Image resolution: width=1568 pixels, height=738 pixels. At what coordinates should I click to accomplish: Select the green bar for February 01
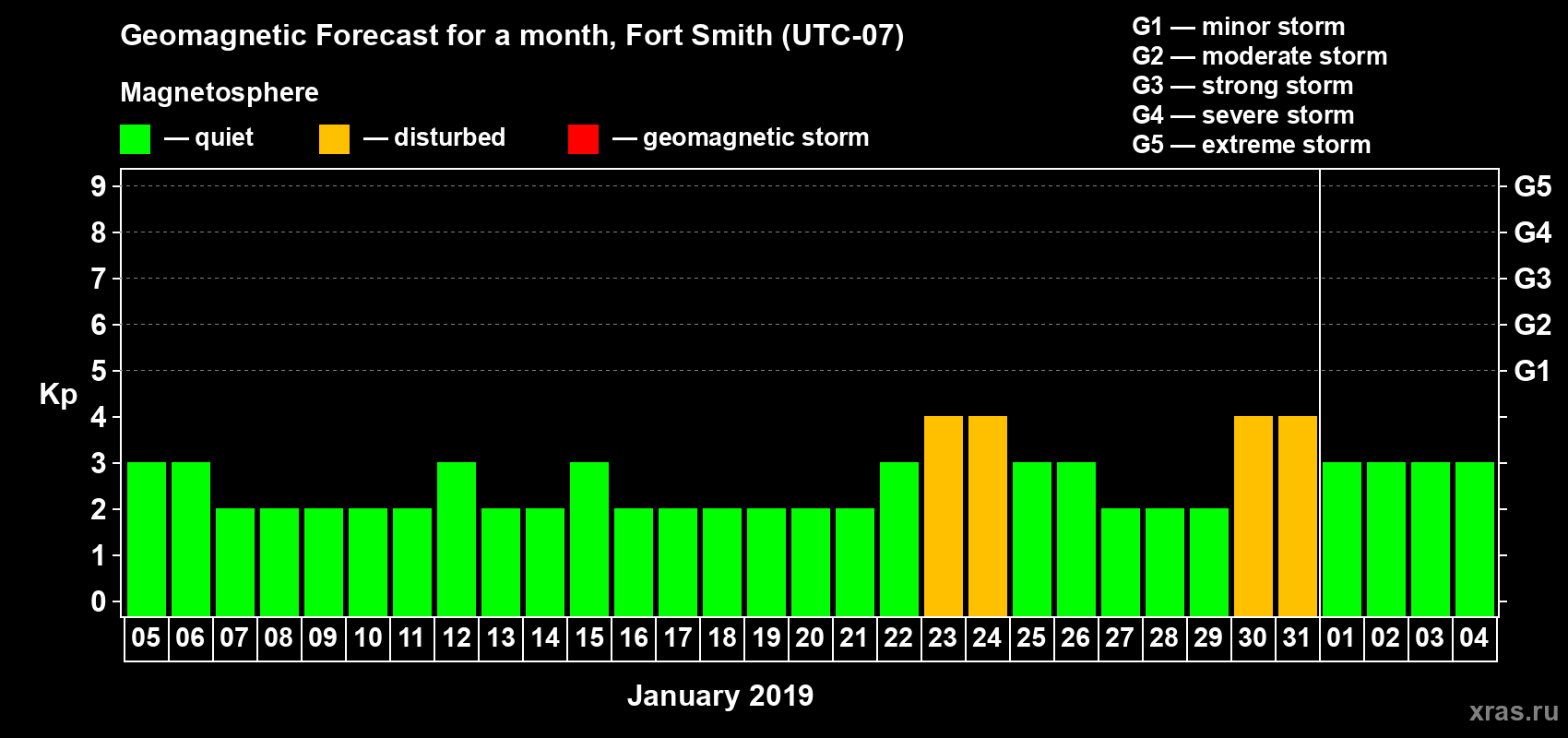1342,539
